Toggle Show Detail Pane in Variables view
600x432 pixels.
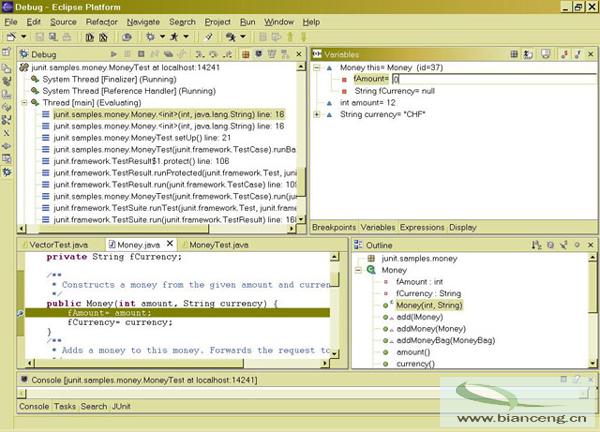[545, 54]
